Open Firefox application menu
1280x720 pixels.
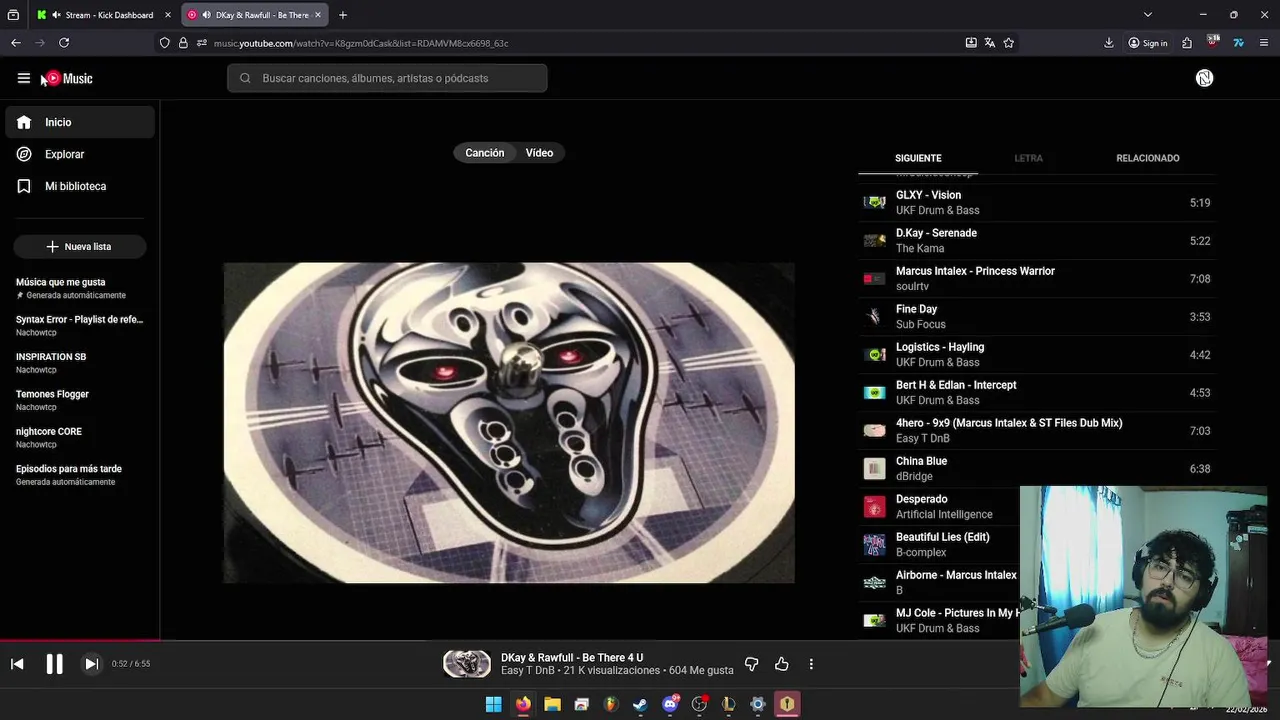coord(1264,43)
